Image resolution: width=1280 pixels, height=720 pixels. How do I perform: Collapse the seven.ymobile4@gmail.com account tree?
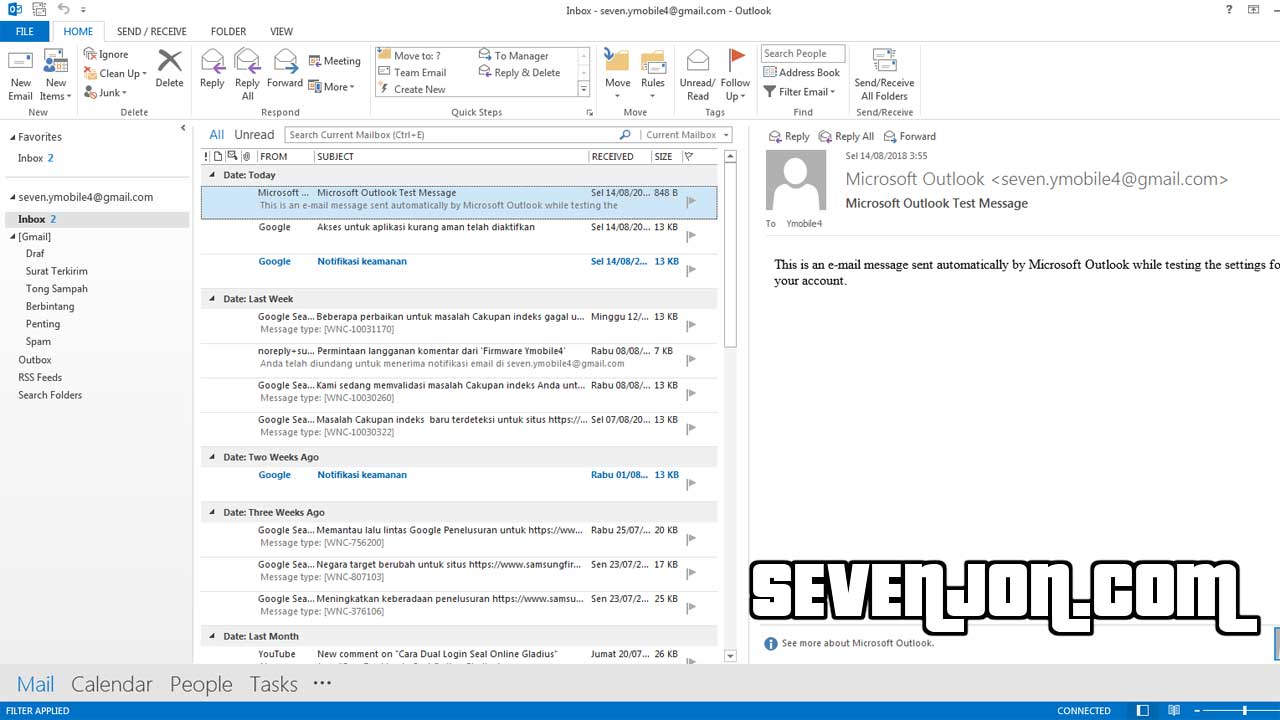pyautogui.click(x=12, y=197)
